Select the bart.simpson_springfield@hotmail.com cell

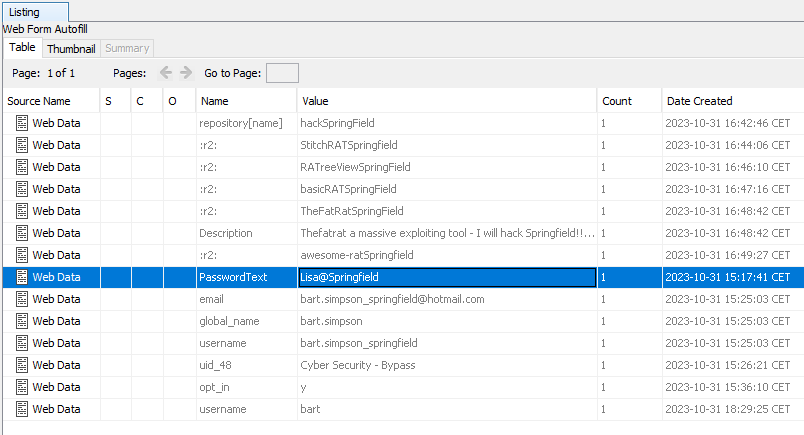point(392,299)
